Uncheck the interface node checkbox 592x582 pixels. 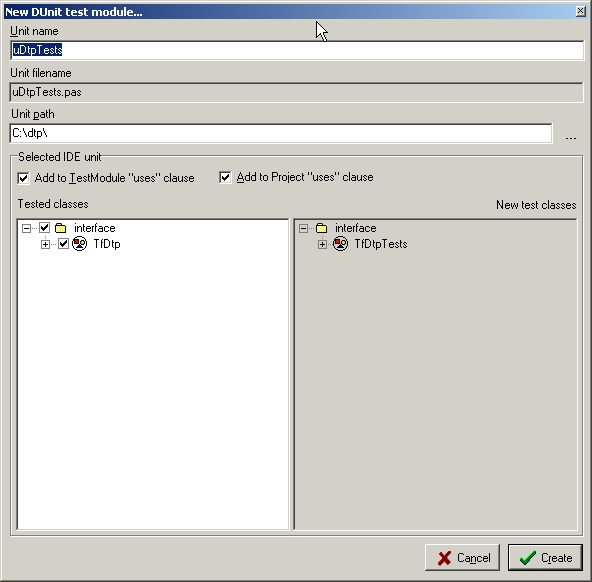point(45,228)
